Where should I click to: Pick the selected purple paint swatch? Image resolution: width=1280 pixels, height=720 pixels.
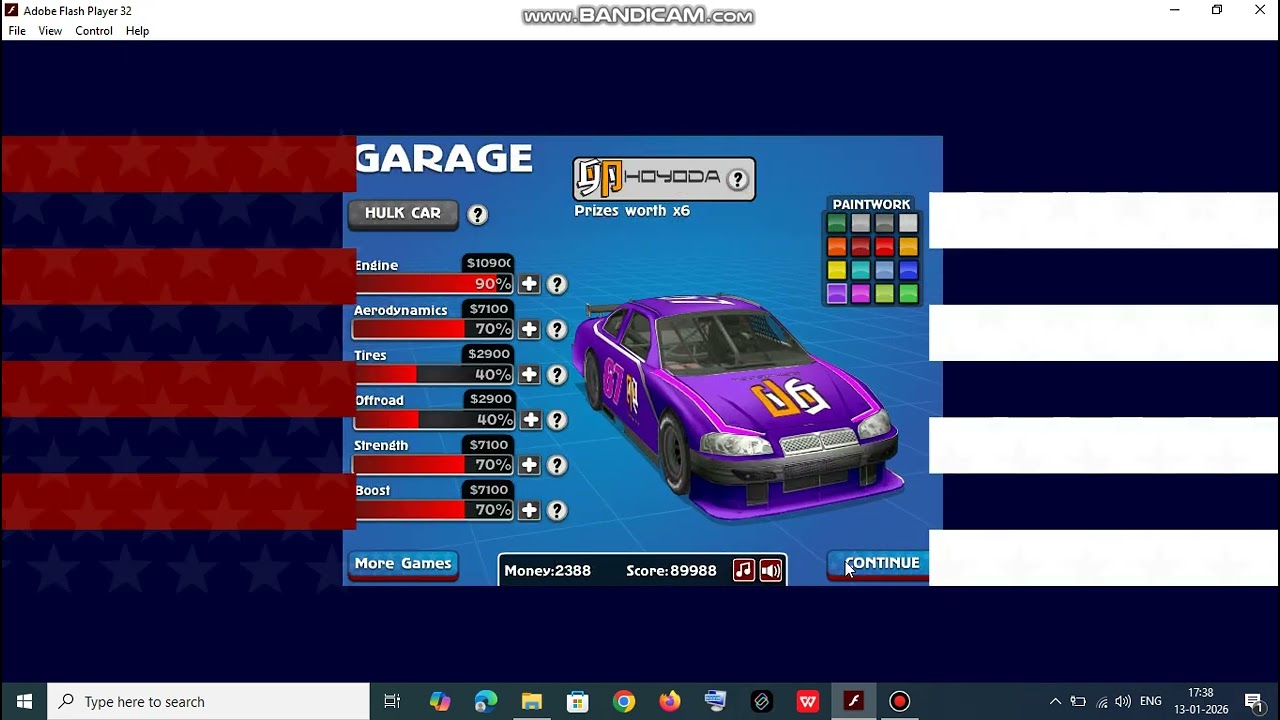coord(837,294)
